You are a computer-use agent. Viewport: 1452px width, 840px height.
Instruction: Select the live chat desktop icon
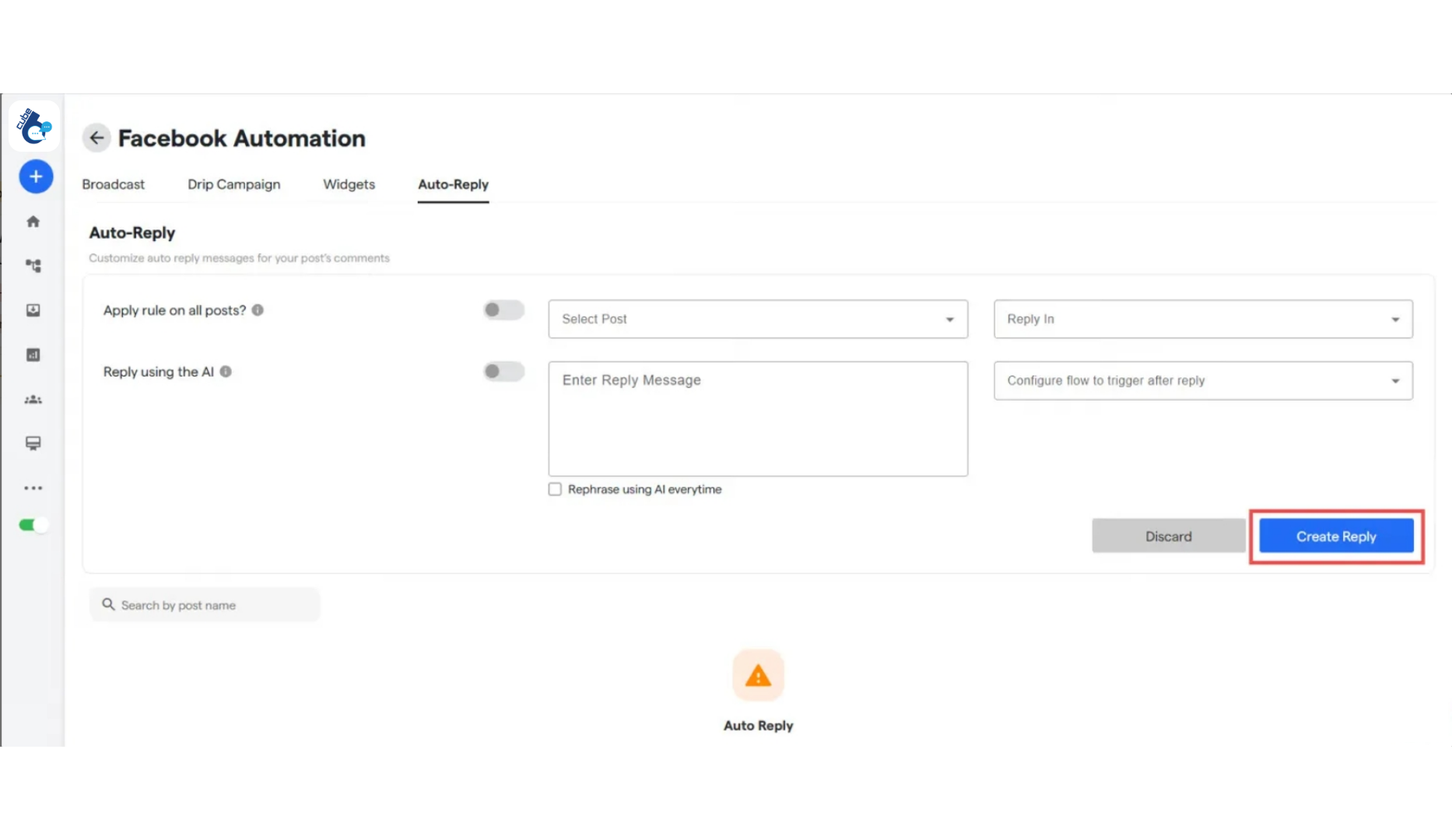tap(33, 443)
